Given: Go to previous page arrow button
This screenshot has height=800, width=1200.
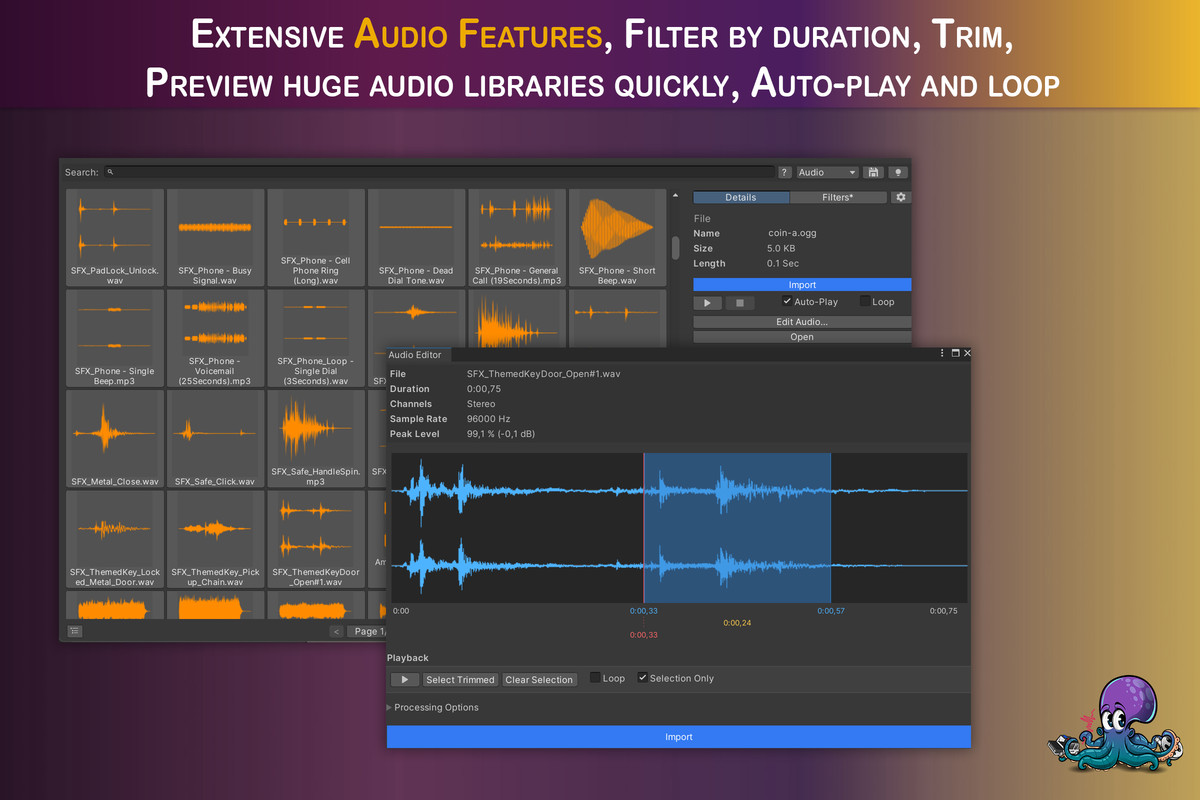Looking at the screenshot, I should tap(336, 631).
